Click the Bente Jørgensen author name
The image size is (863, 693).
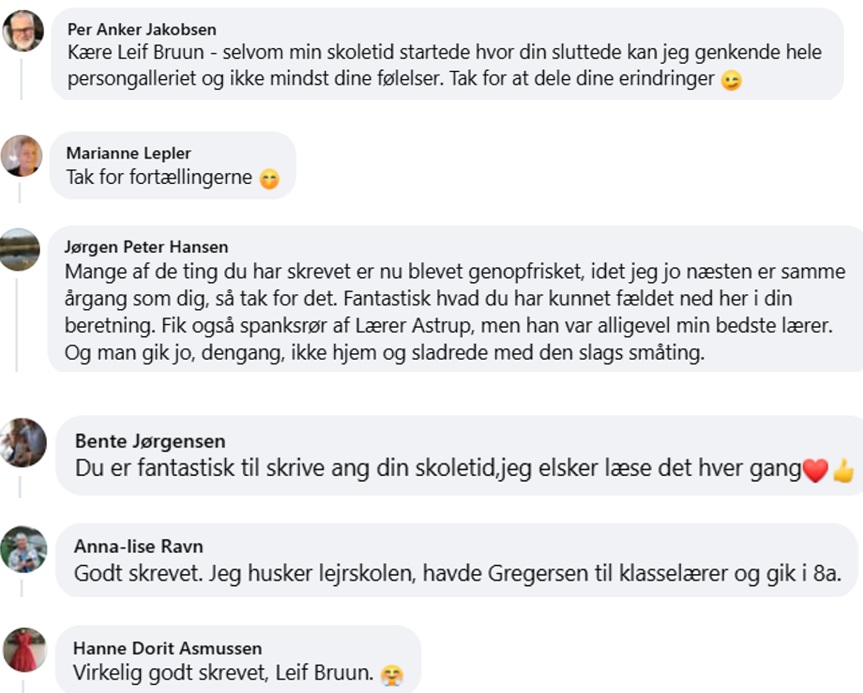(150, 441)
